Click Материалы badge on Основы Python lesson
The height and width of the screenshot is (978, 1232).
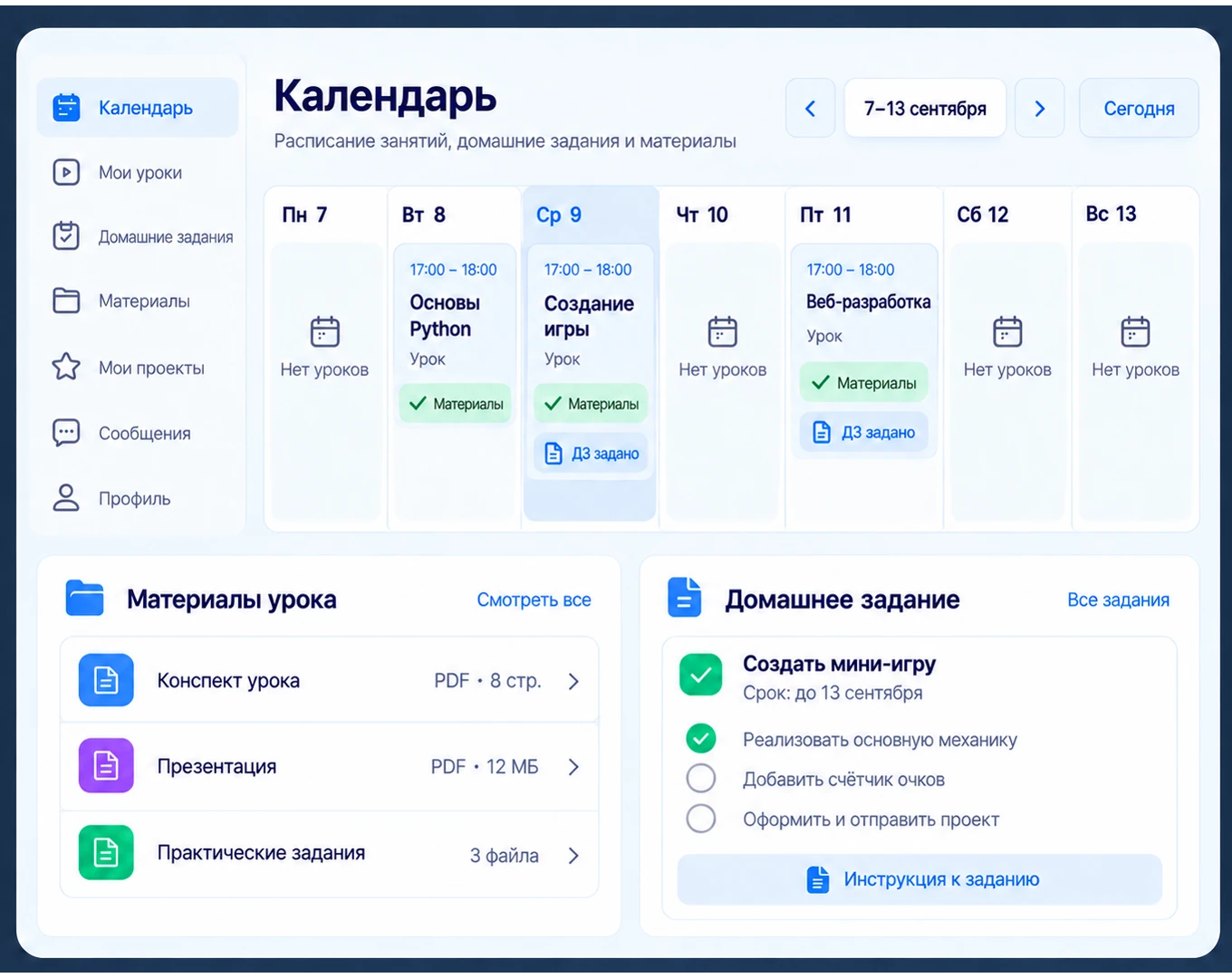[x=456, y=404]
